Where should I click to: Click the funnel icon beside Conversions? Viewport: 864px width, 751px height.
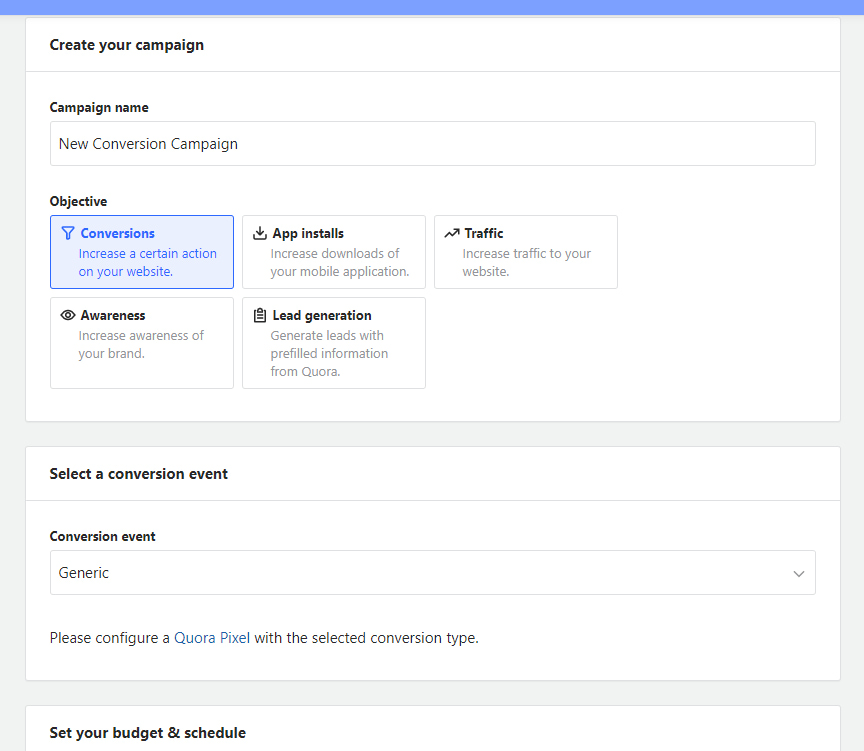(68, 233)
